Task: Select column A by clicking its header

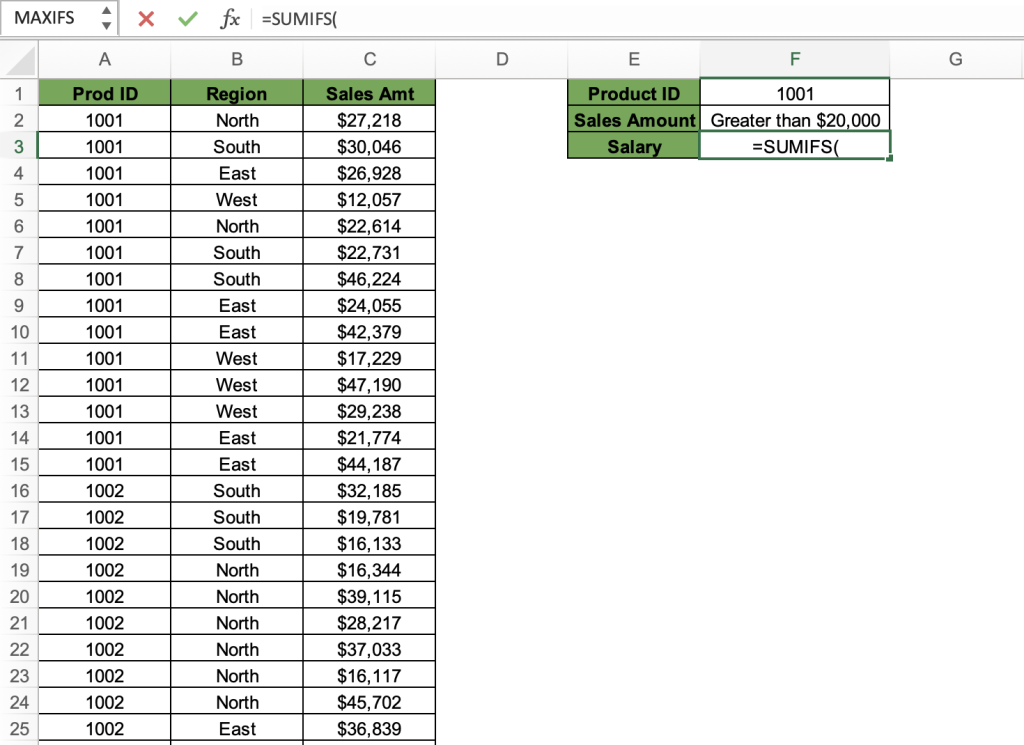Action: tap(104, 60)
